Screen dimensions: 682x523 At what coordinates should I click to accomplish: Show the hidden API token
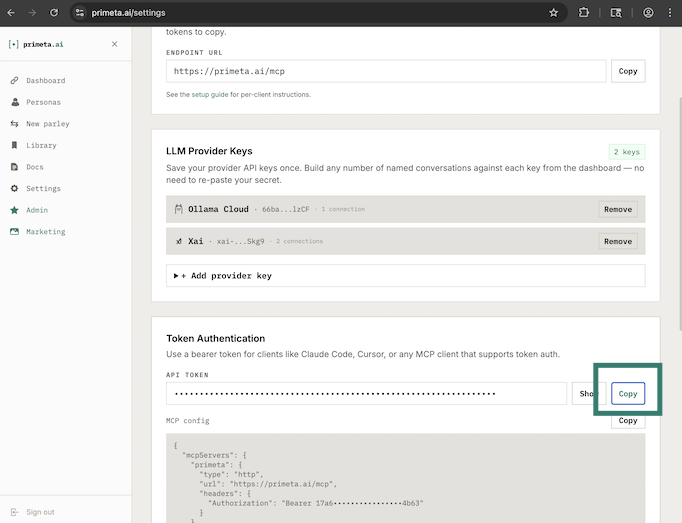(588, 393)
